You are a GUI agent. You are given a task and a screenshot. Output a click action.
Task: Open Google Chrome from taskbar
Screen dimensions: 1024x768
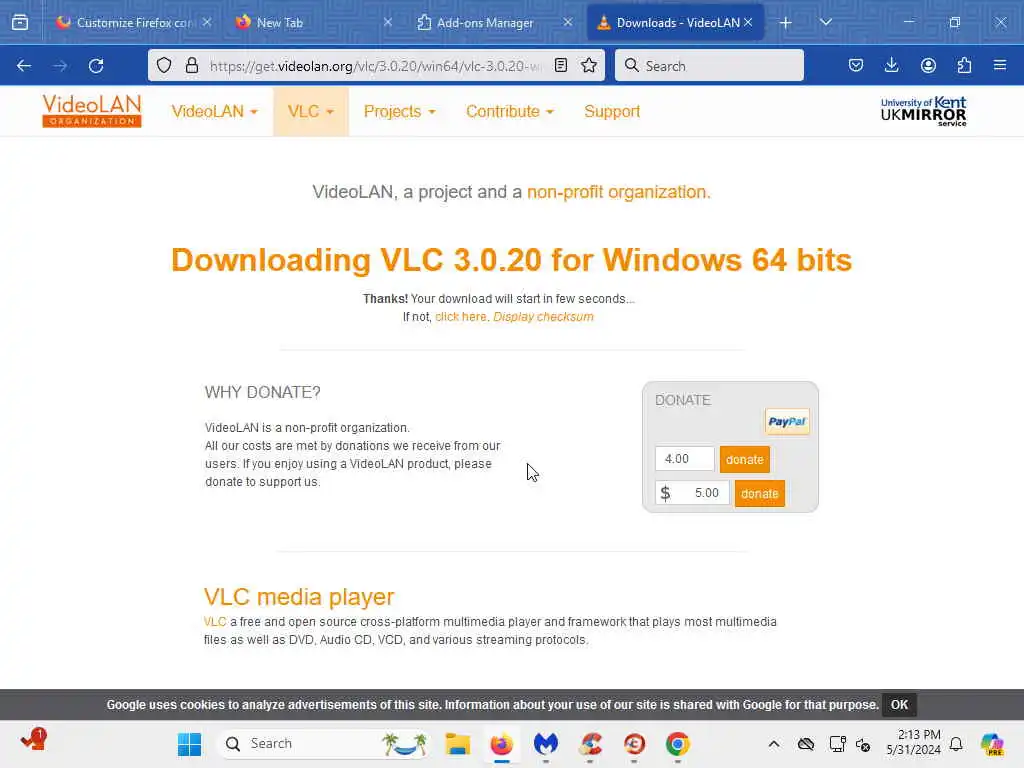pos(678,744)
